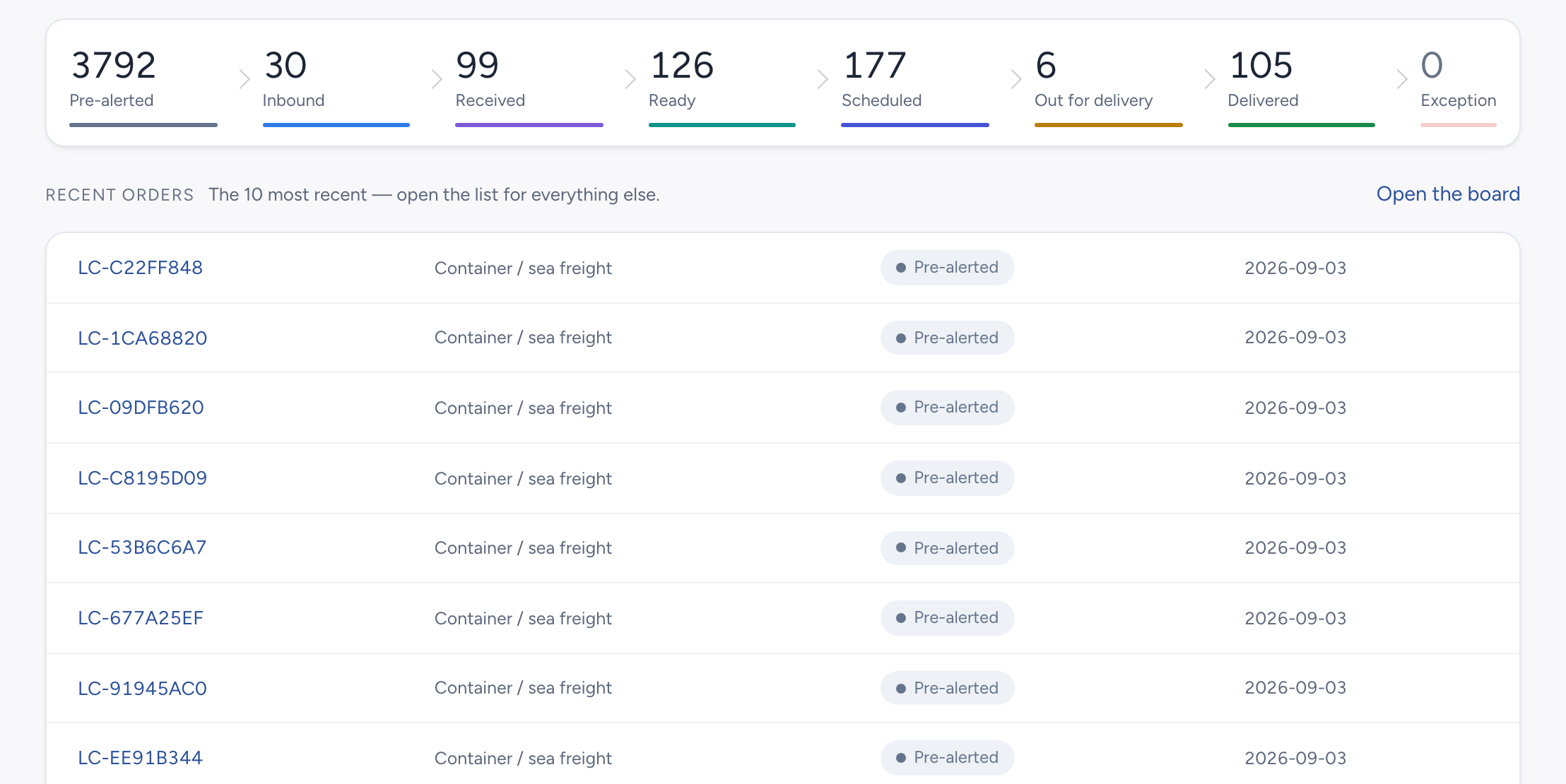Open order LC-C22FF848
This screenshot has width=1566, height=784.
(140, 268)
